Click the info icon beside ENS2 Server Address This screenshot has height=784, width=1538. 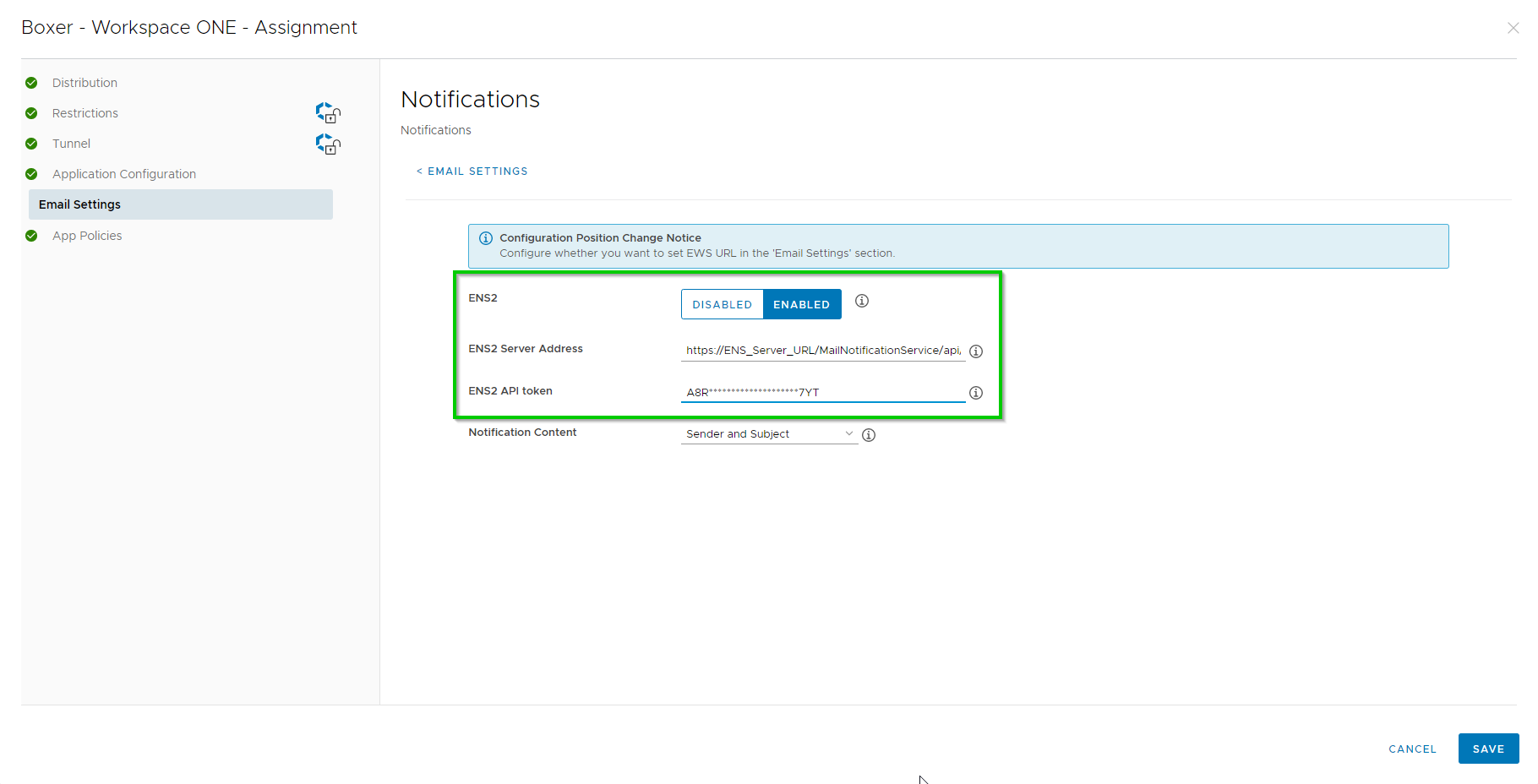click(976, 351)
